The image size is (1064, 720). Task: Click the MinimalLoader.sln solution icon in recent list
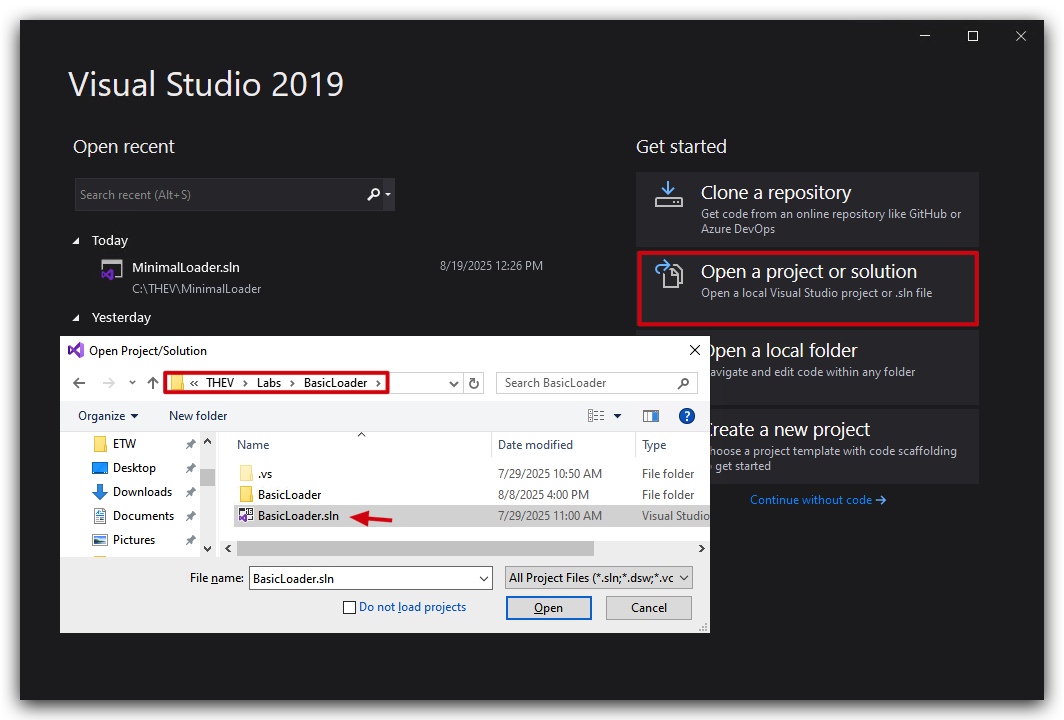pos(111,269)
